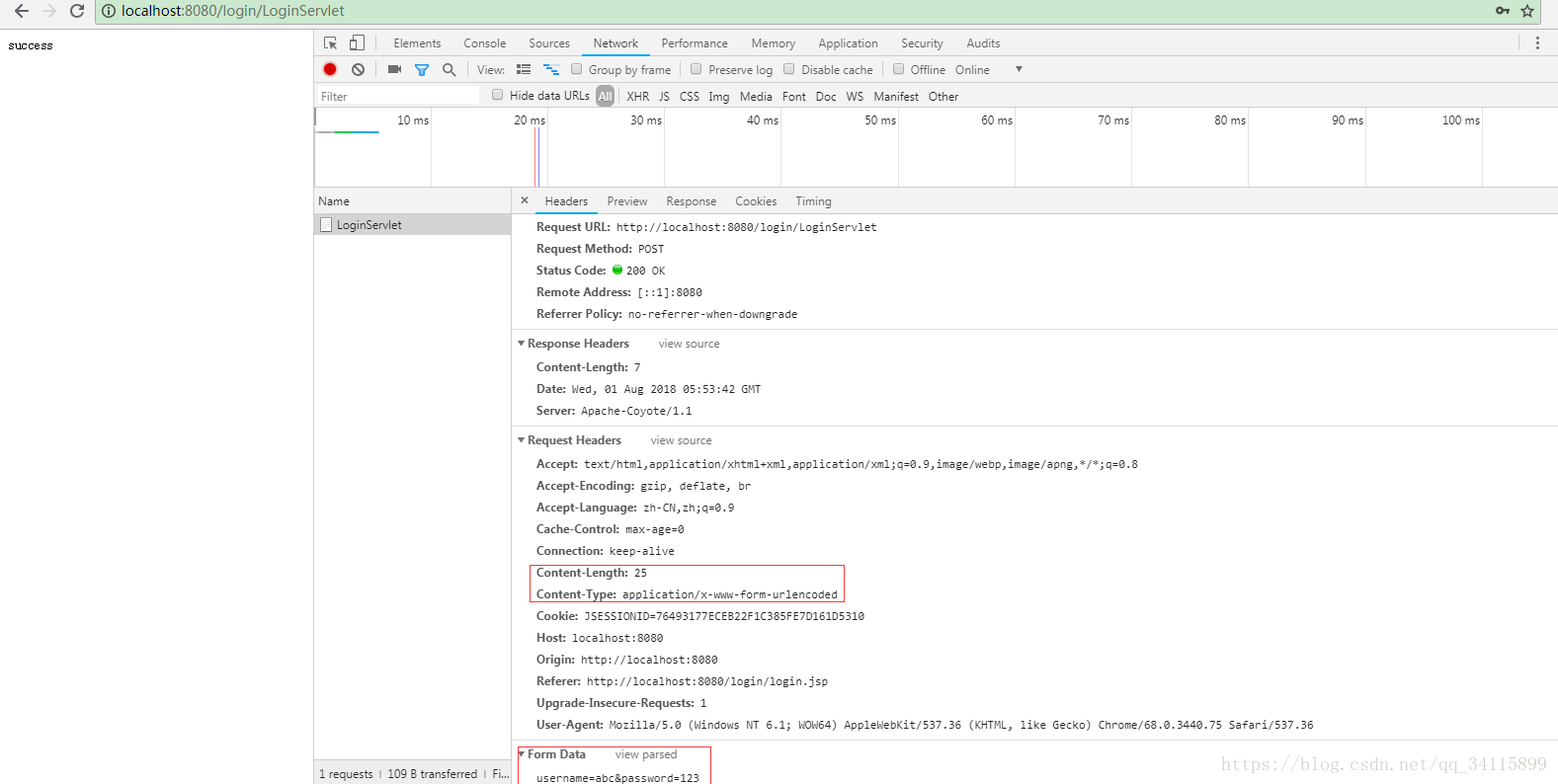Screen dimensions: 1558x784
Task: Open the Timing detail tab
Action: (813, 201)
